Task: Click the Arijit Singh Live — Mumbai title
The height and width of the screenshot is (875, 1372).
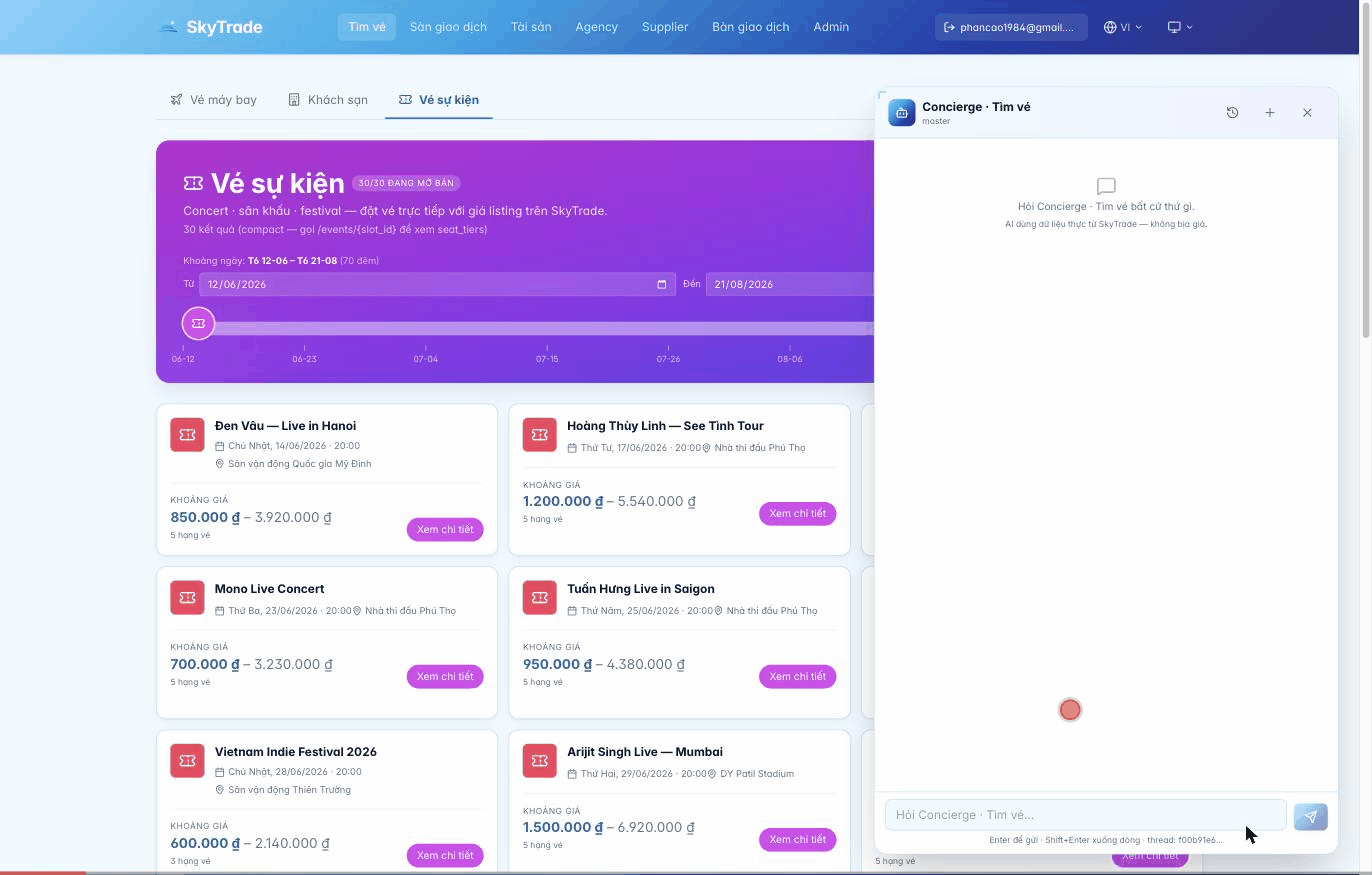Action: pyautogui.click(x=645, y=752)
